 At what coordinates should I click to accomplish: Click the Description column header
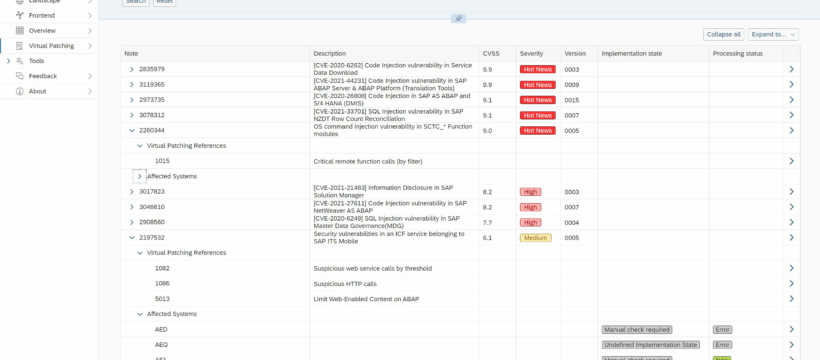click(394, 53)
